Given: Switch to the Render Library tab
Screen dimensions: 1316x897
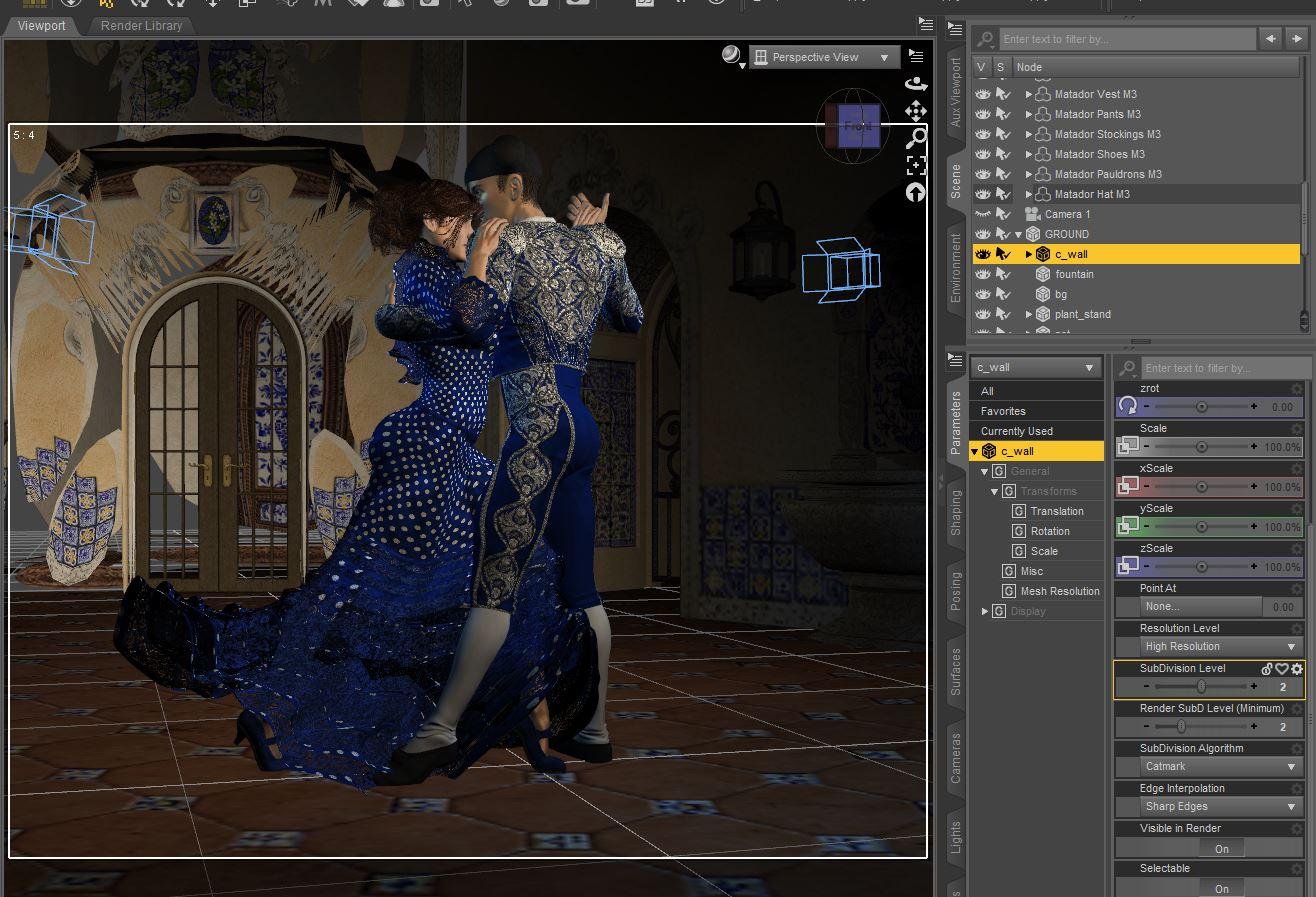Looking at the screenshot, I should 141,26.
